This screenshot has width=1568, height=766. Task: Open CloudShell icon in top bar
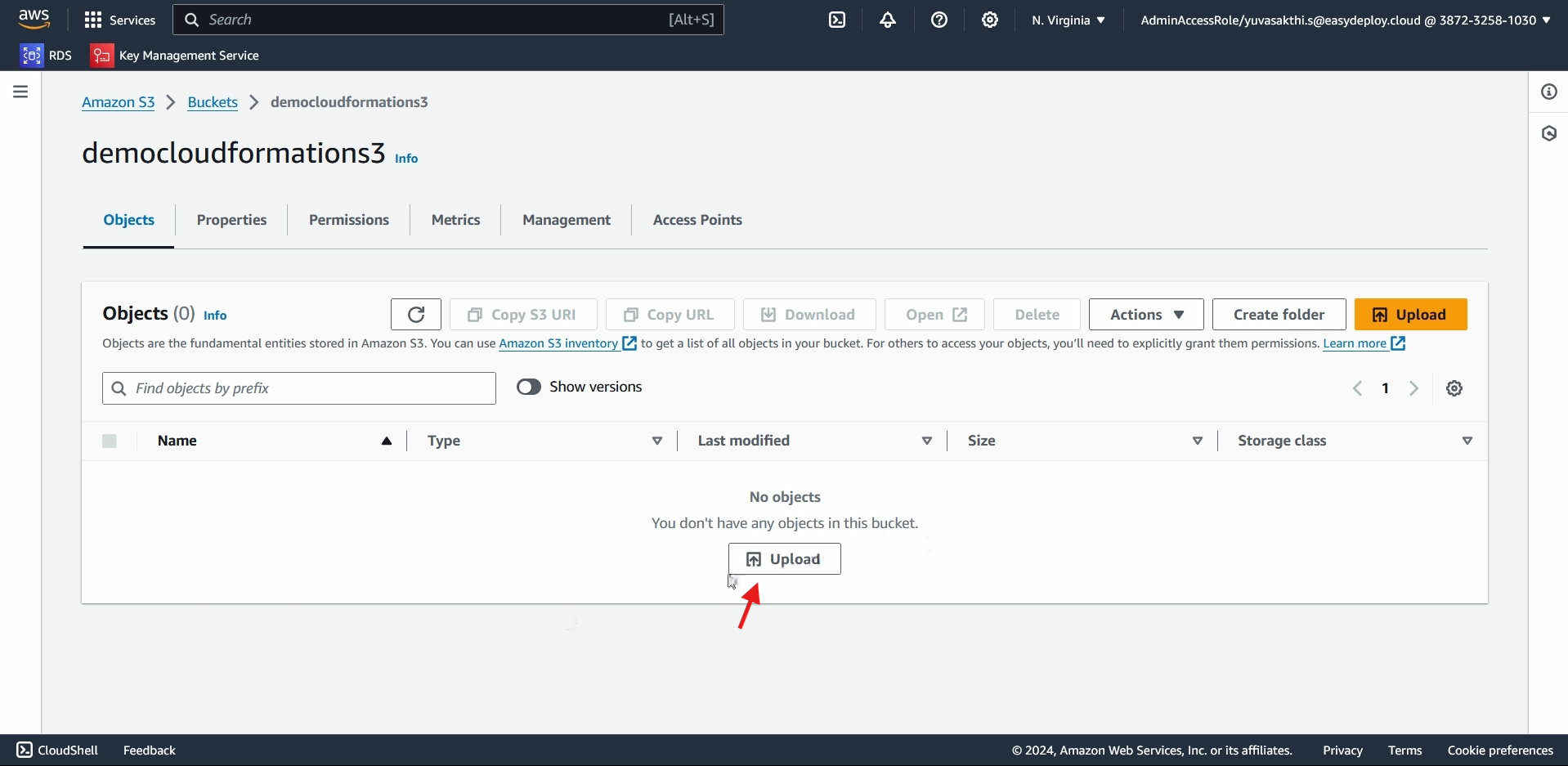pyautogui.click(x=837, y=20)
